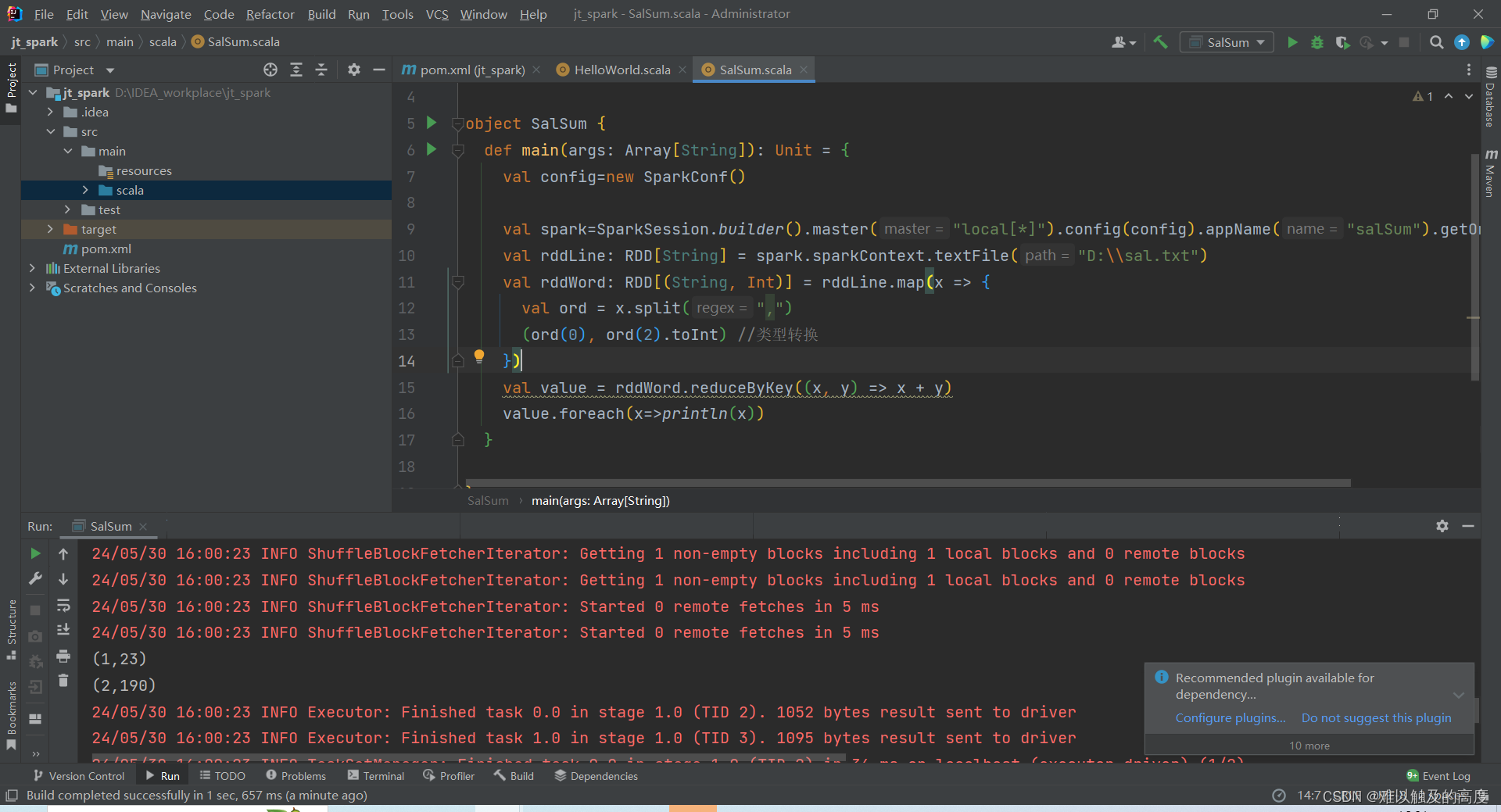Print console output printer icon

(x=63, y=656)
